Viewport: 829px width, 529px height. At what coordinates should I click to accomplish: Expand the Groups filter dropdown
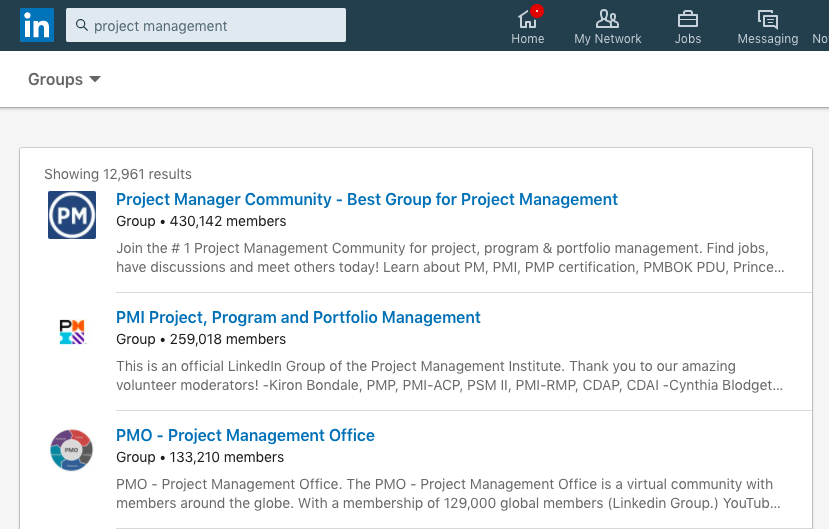(64, 79)
